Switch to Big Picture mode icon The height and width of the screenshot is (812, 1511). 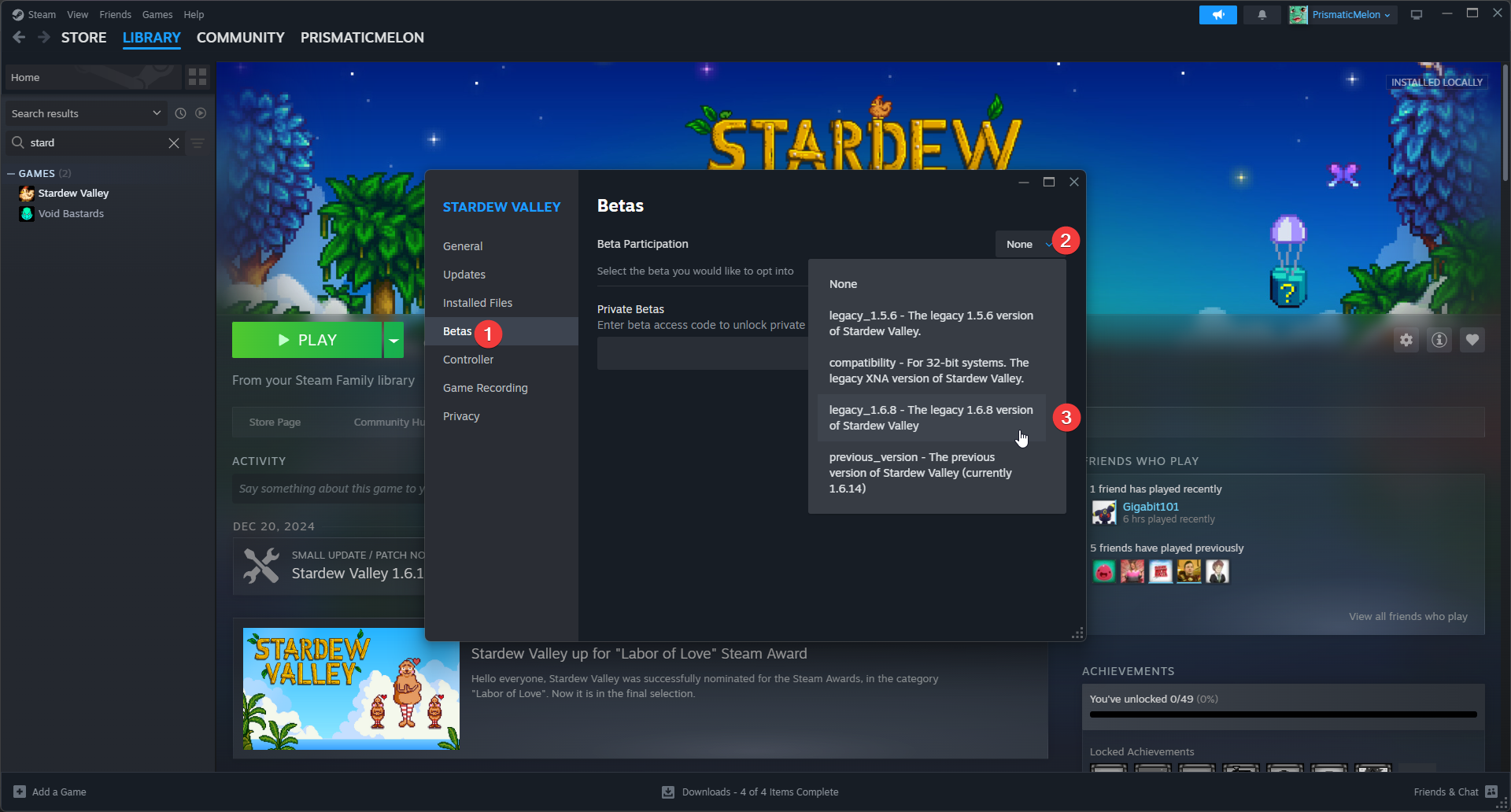pos(1417,15)
